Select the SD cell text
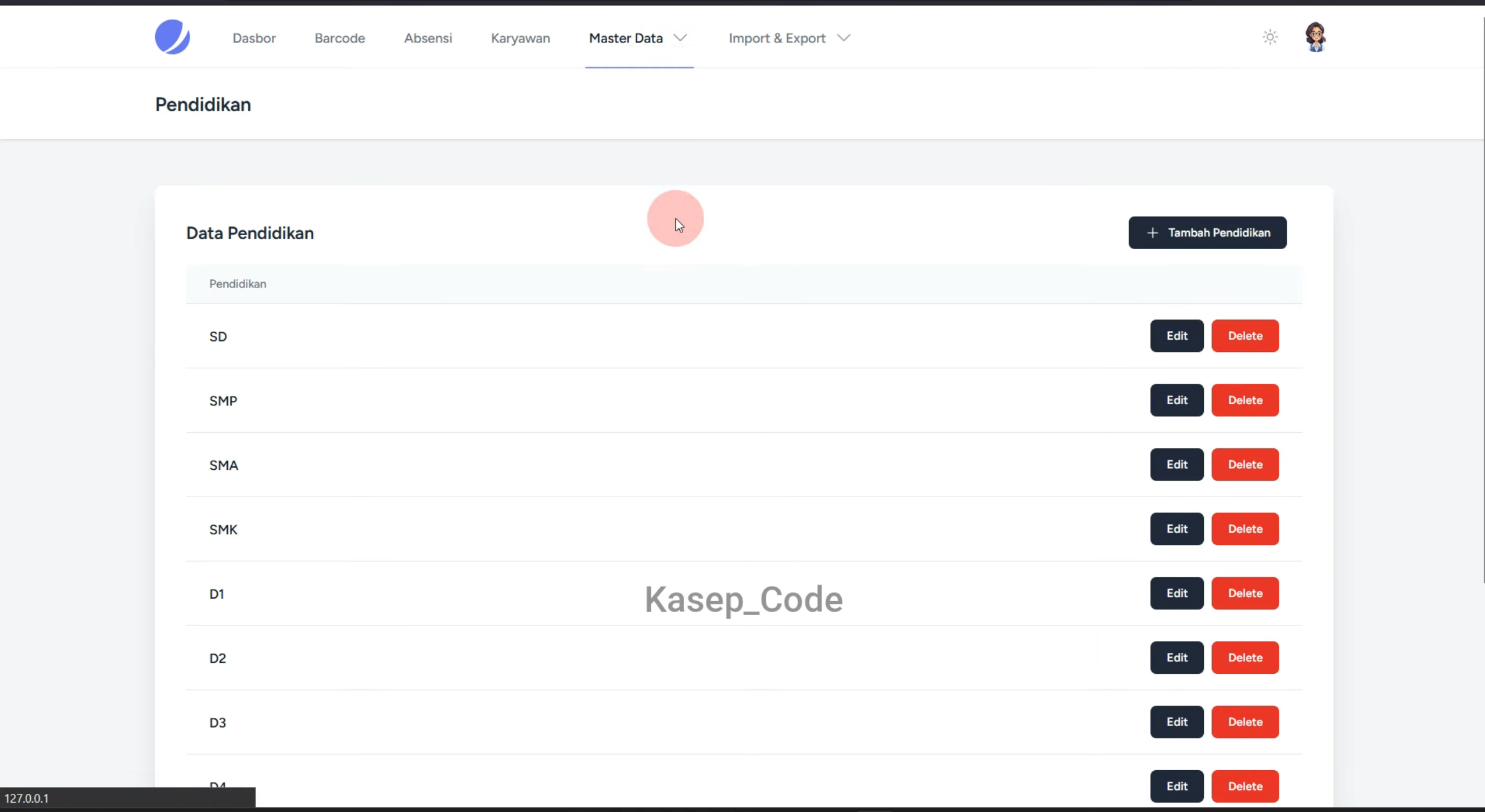This screenshot has height=812, width=1485. 218,337
